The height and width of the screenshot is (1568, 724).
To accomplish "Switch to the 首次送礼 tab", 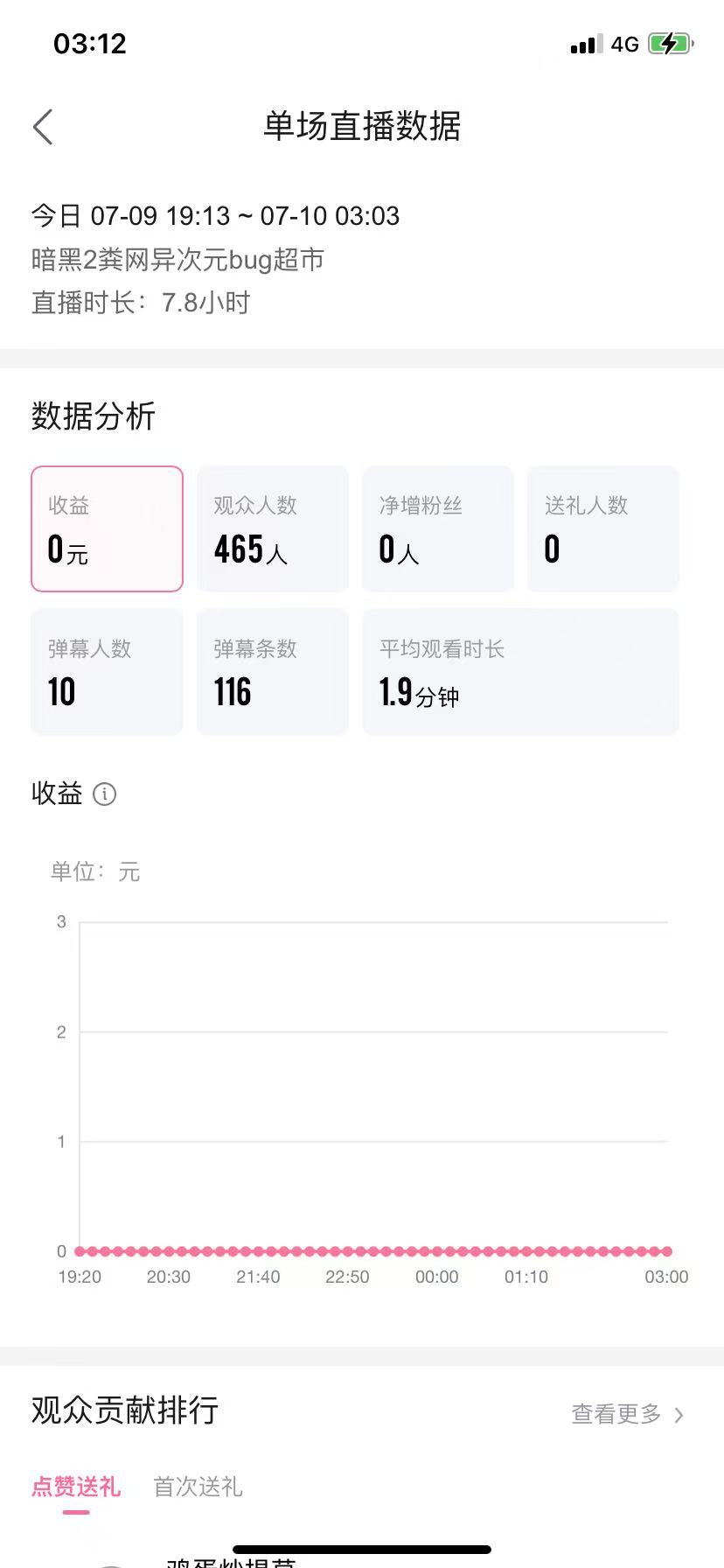I will [198, 1487].
